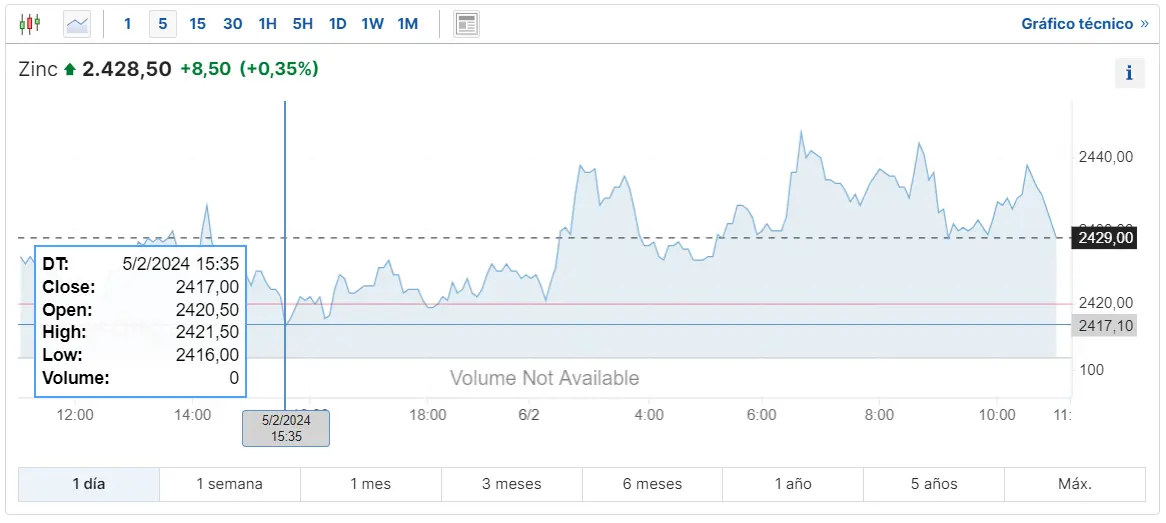Choose the 15-minute interval

point(197,23)
